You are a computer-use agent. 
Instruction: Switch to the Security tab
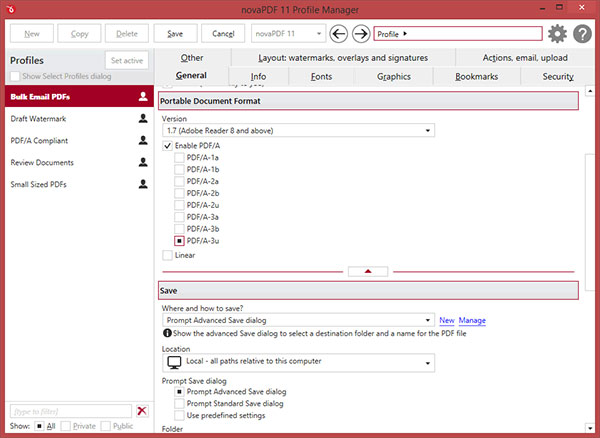click(x=558, y=77)
